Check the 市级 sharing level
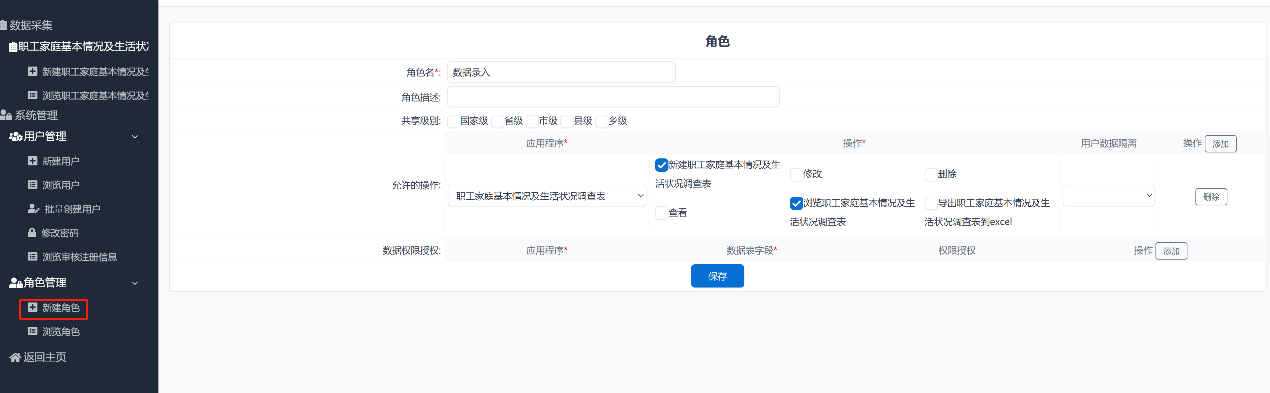The width and height of the screenshot is (1270, 393). [x=531, y=121]
